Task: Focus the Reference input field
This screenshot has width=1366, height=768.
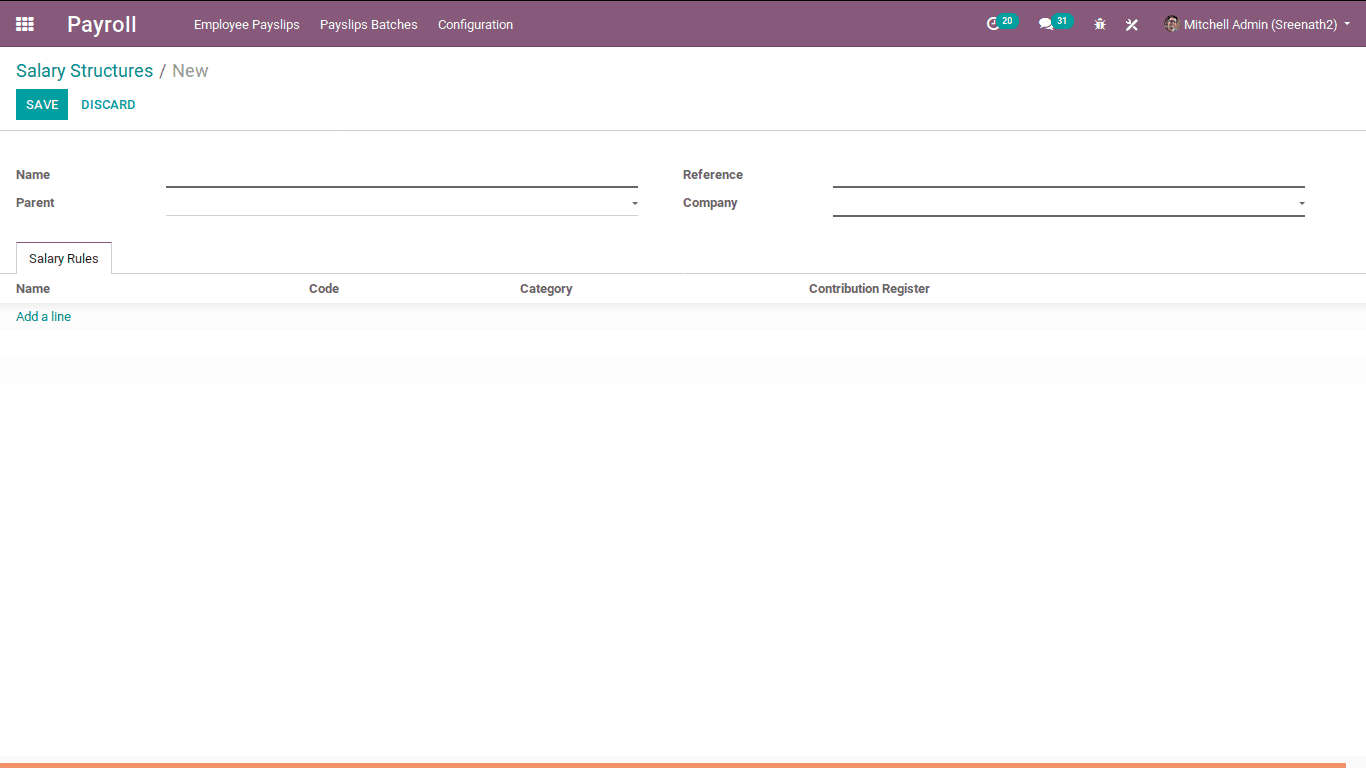Action: (x=1069, y=175)
